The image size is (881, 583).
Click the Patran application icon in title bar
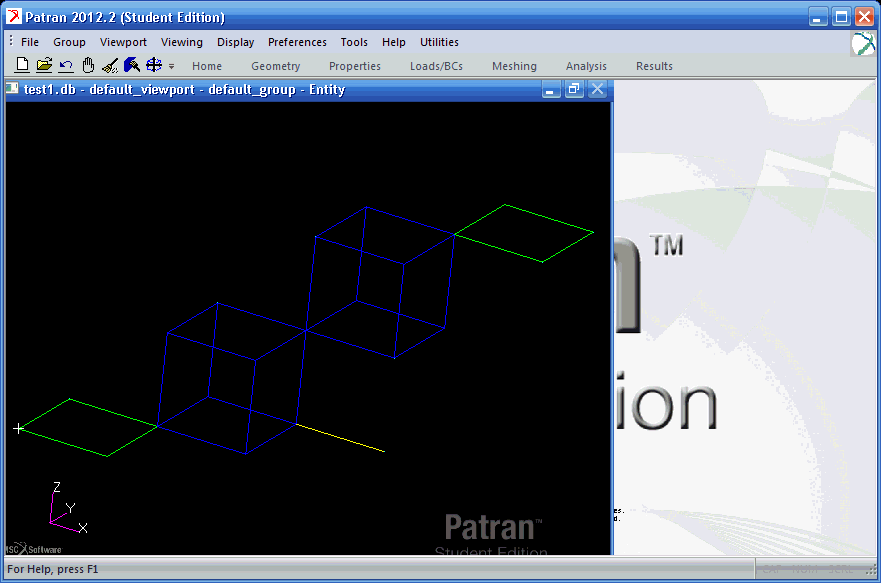coord(14,17)
